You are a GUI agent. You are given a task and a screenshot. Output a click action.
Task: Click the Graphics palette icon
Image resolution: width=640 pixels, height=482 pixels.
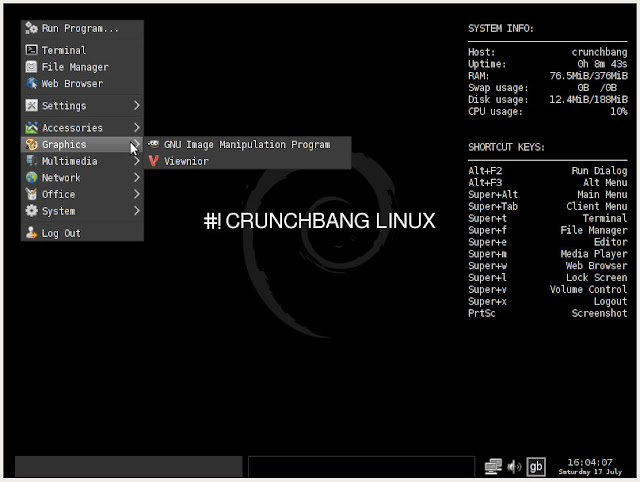pyautogui.click(x=31, y=144)
